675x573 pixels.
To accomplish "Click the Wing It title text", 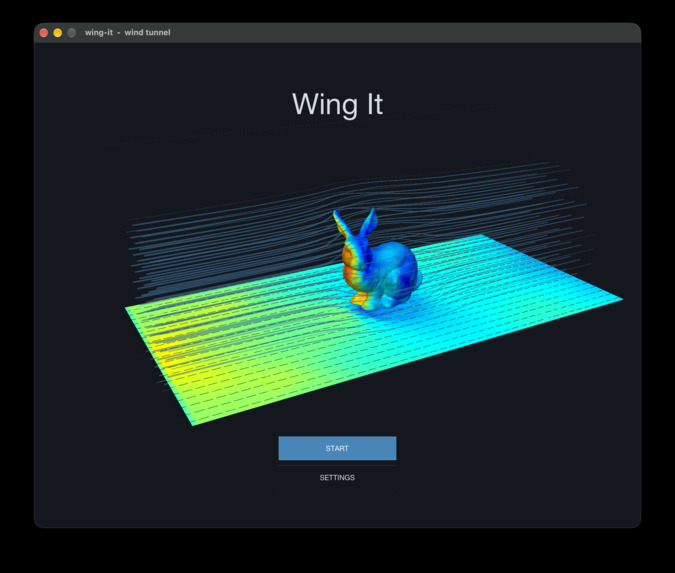I will (x=338, y=105).
